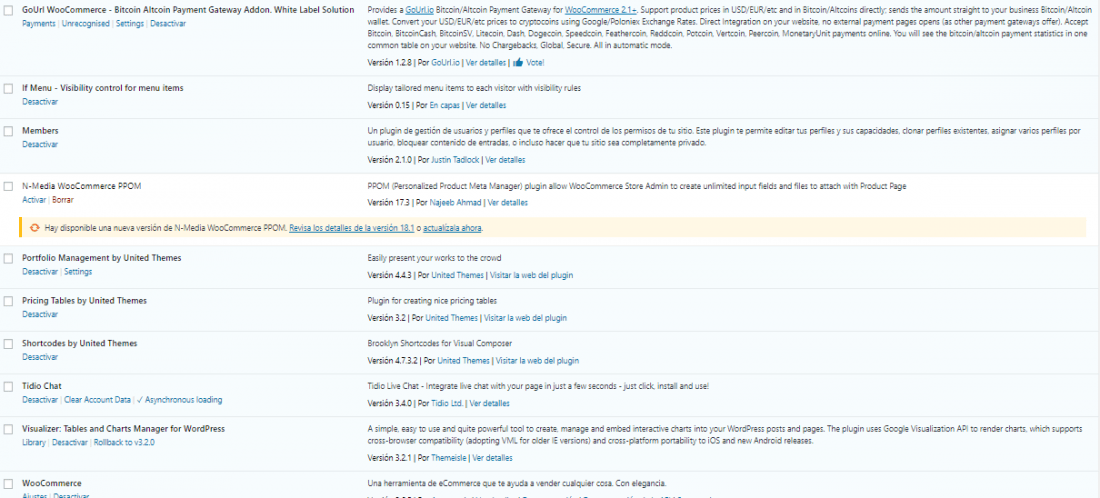Select the Pricing Tables plugin checkbox
The image size is (1100, 498).
(x=8, y=301)
